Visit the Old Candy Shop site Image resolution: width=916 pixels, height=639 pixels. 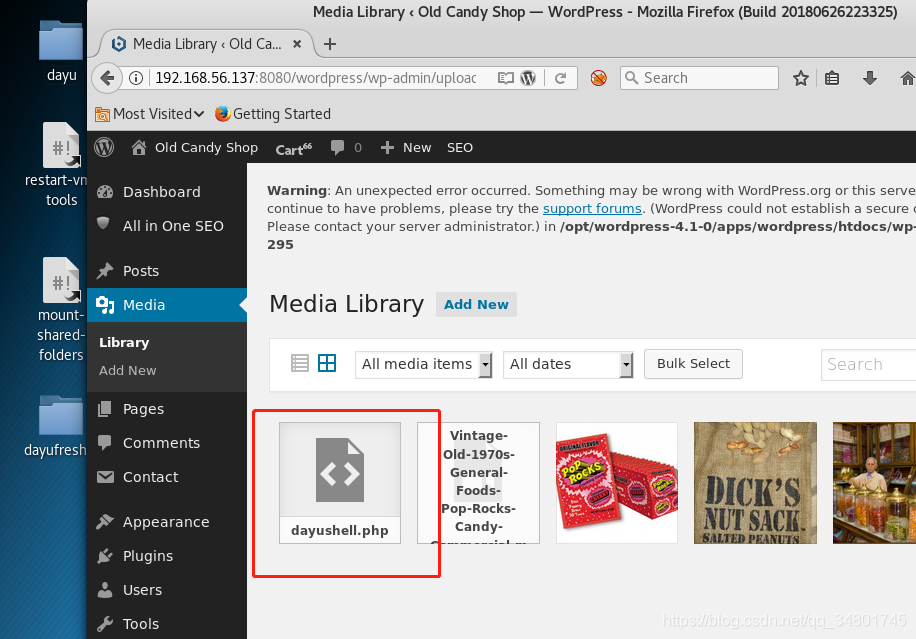pyautogui.click(x=195, y=147)
